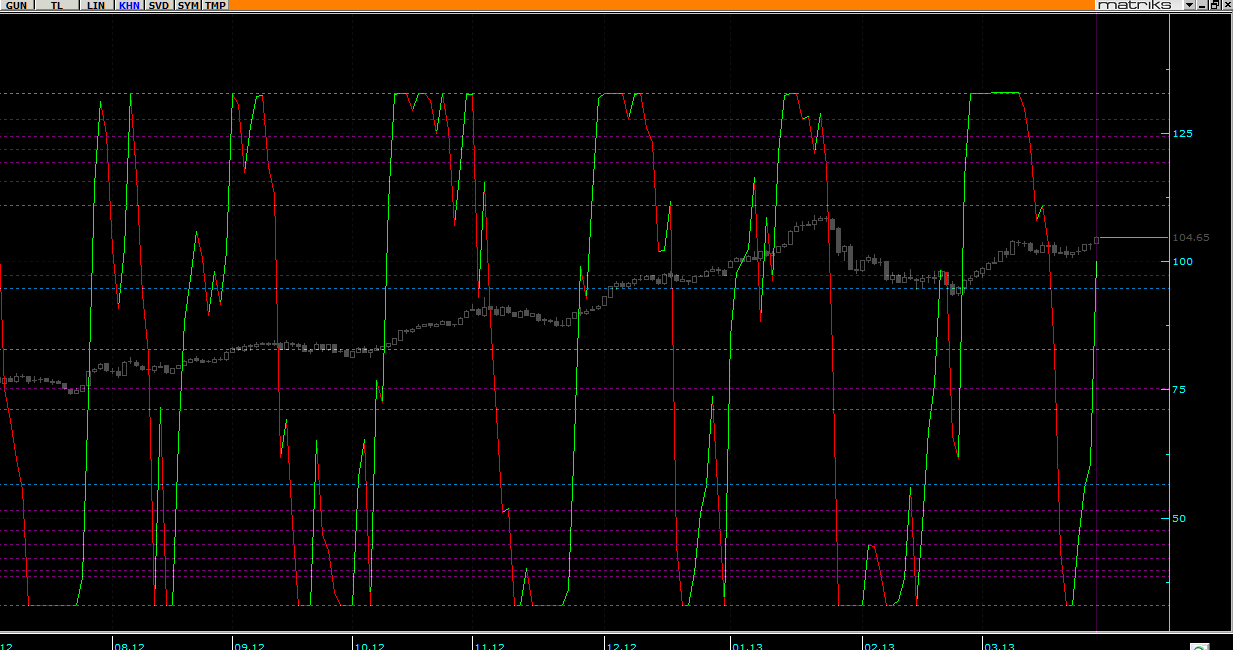
Task: Click the 02.13 date label
Action: [878, 645]
